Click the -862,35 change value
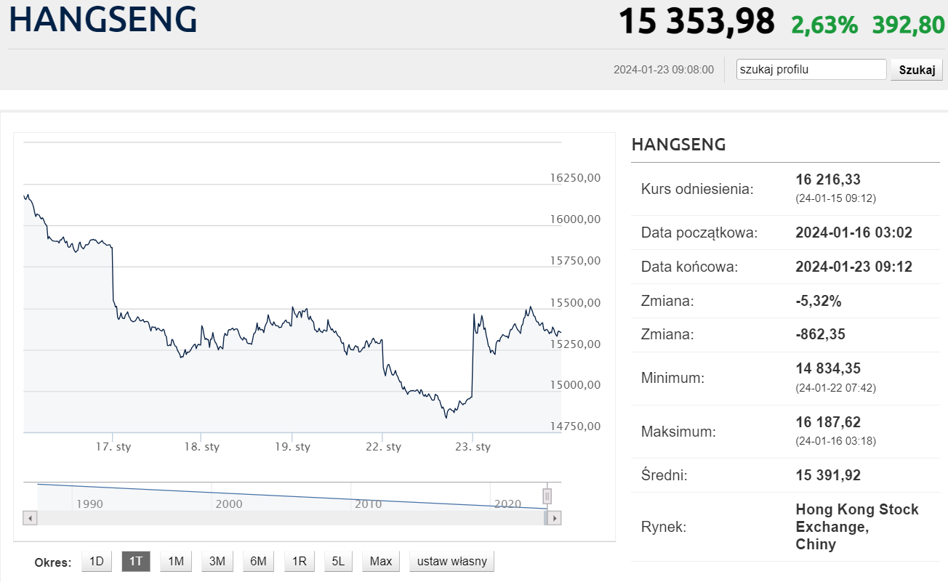Screen dimensions: 948x582 coord(820,334)
